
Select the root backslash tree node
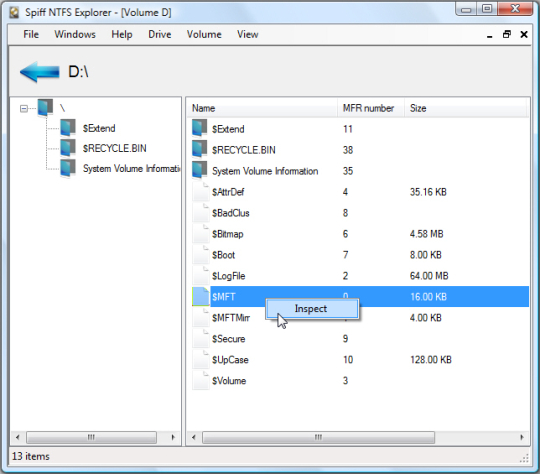pos(62,108)
